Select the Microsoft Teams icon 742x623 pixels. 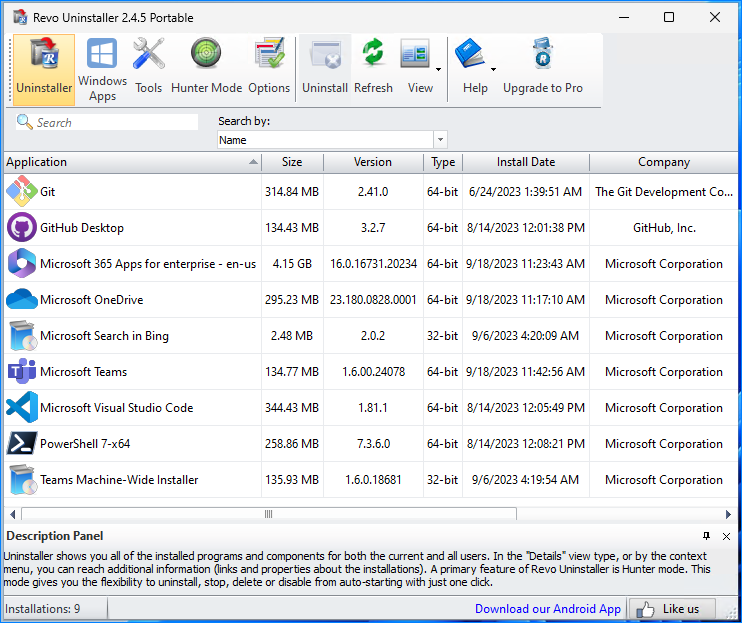[22, 371]
